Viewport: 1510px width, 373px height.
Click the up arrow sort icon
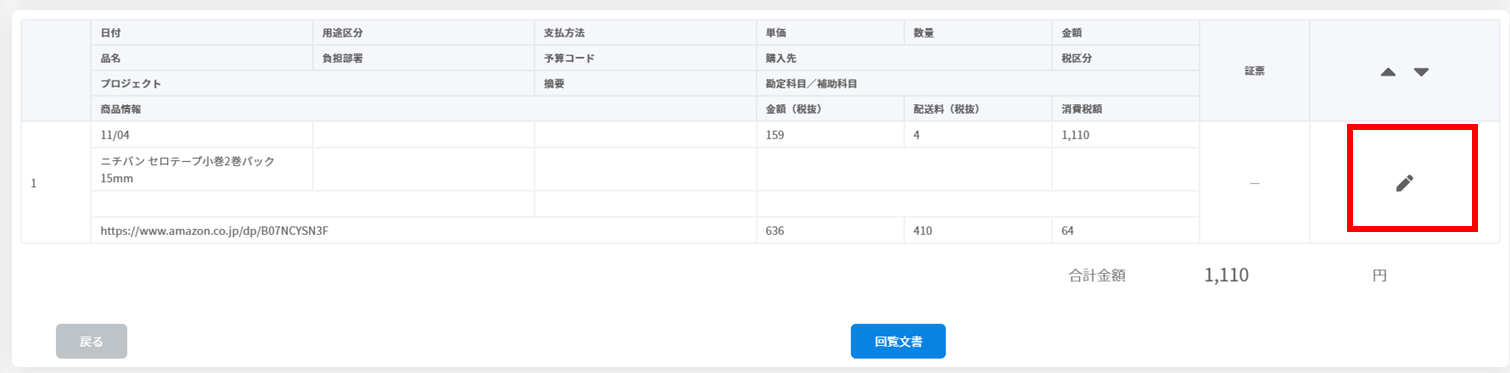point(1387,72)
